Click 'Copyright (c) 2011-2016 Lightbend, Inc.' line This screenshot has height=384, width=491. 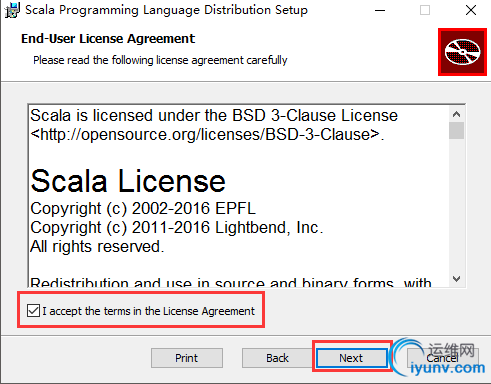coord(177,228)
